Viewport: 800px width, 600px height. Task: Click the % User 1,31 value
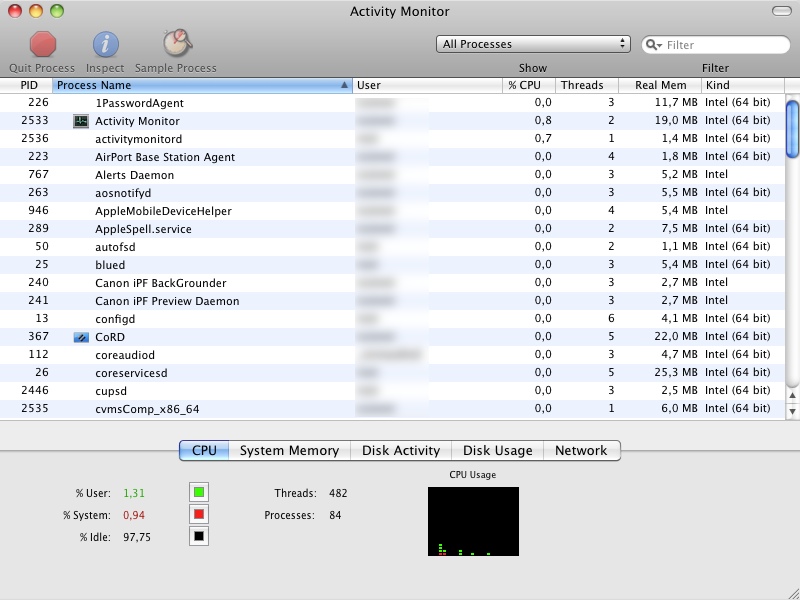(x=134, y=493)
